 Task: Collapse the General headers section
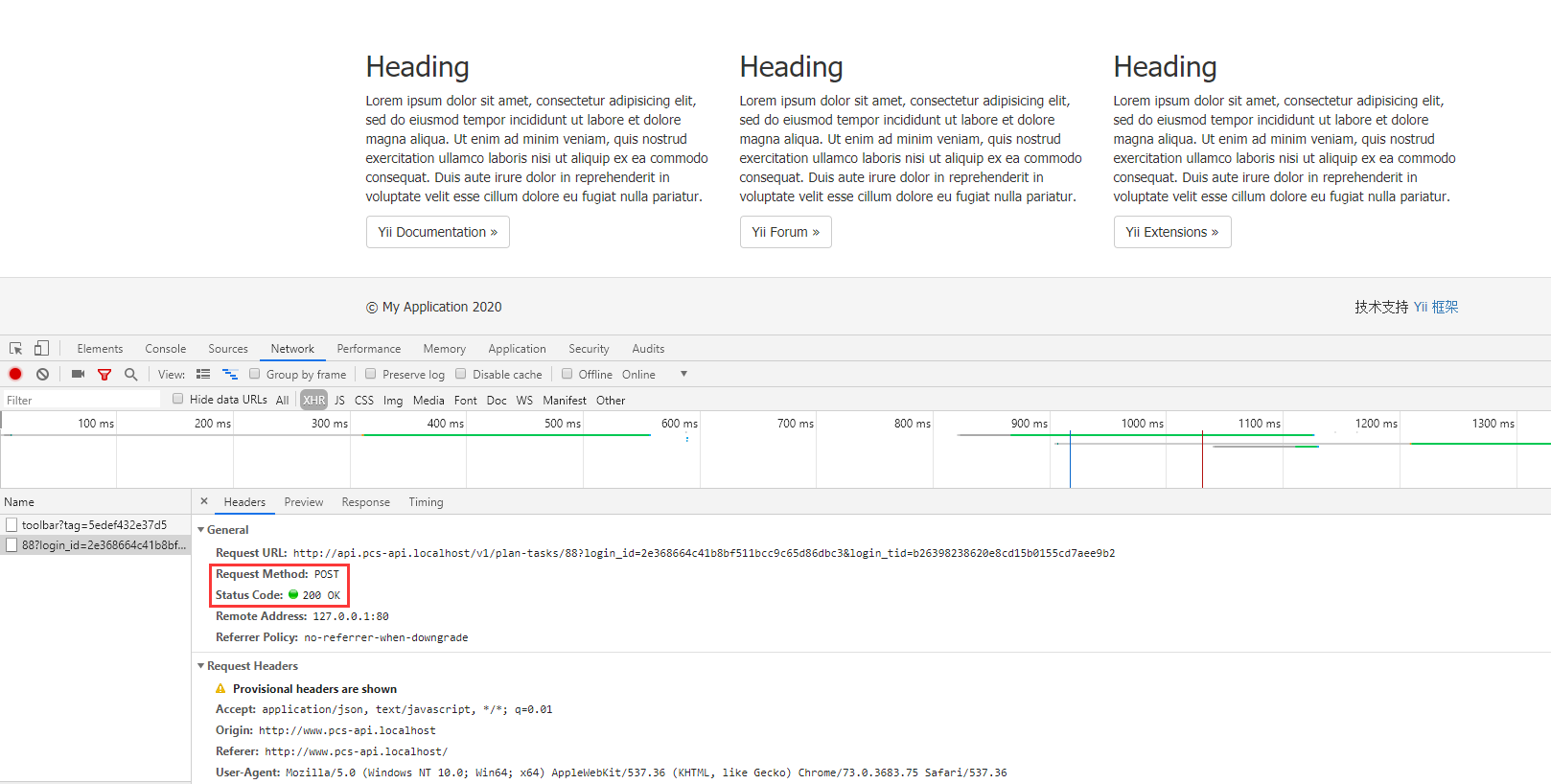[201, 530]
